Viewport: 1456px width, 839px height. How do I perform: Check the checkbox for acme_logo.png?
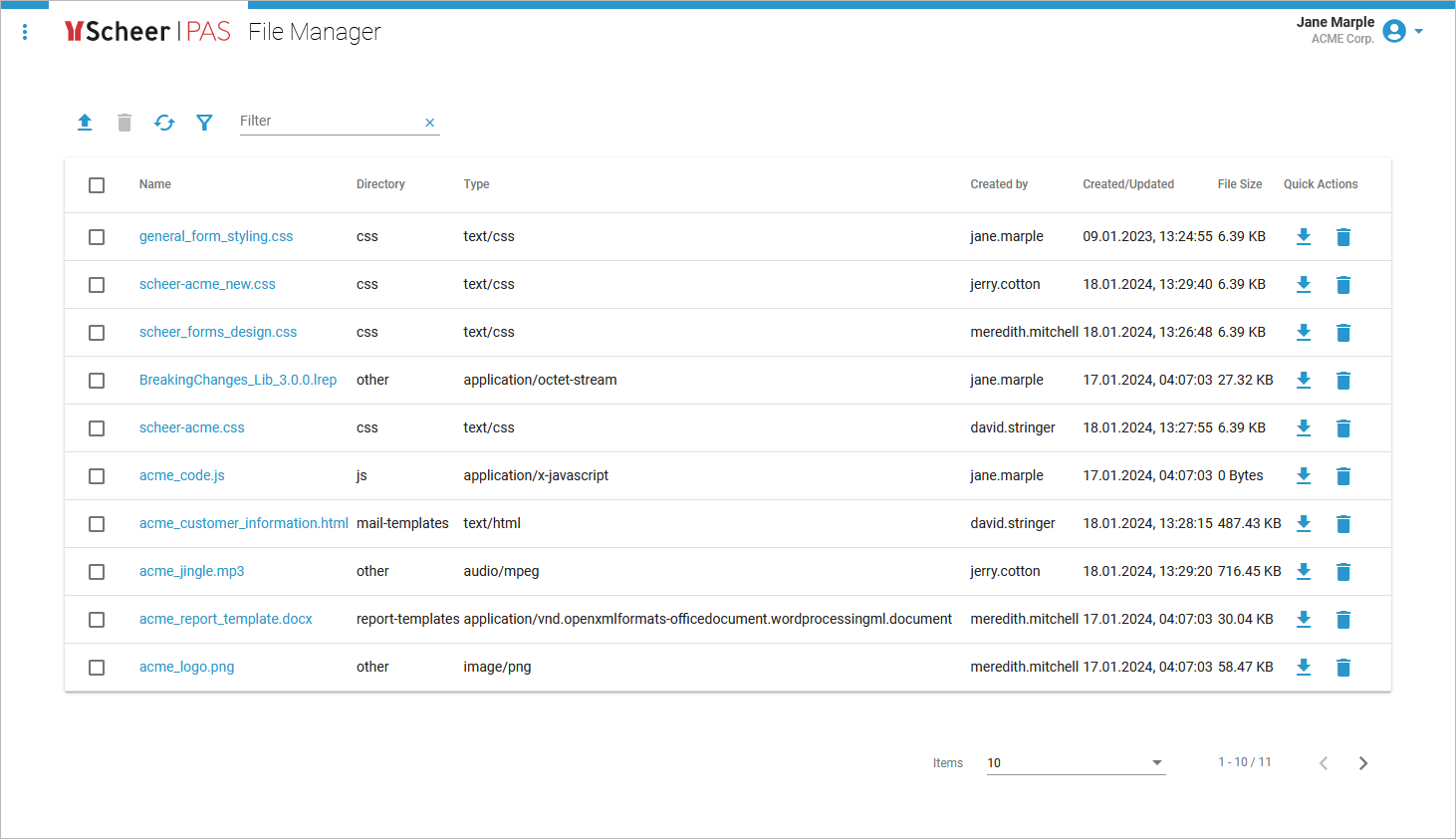(97, 668)
